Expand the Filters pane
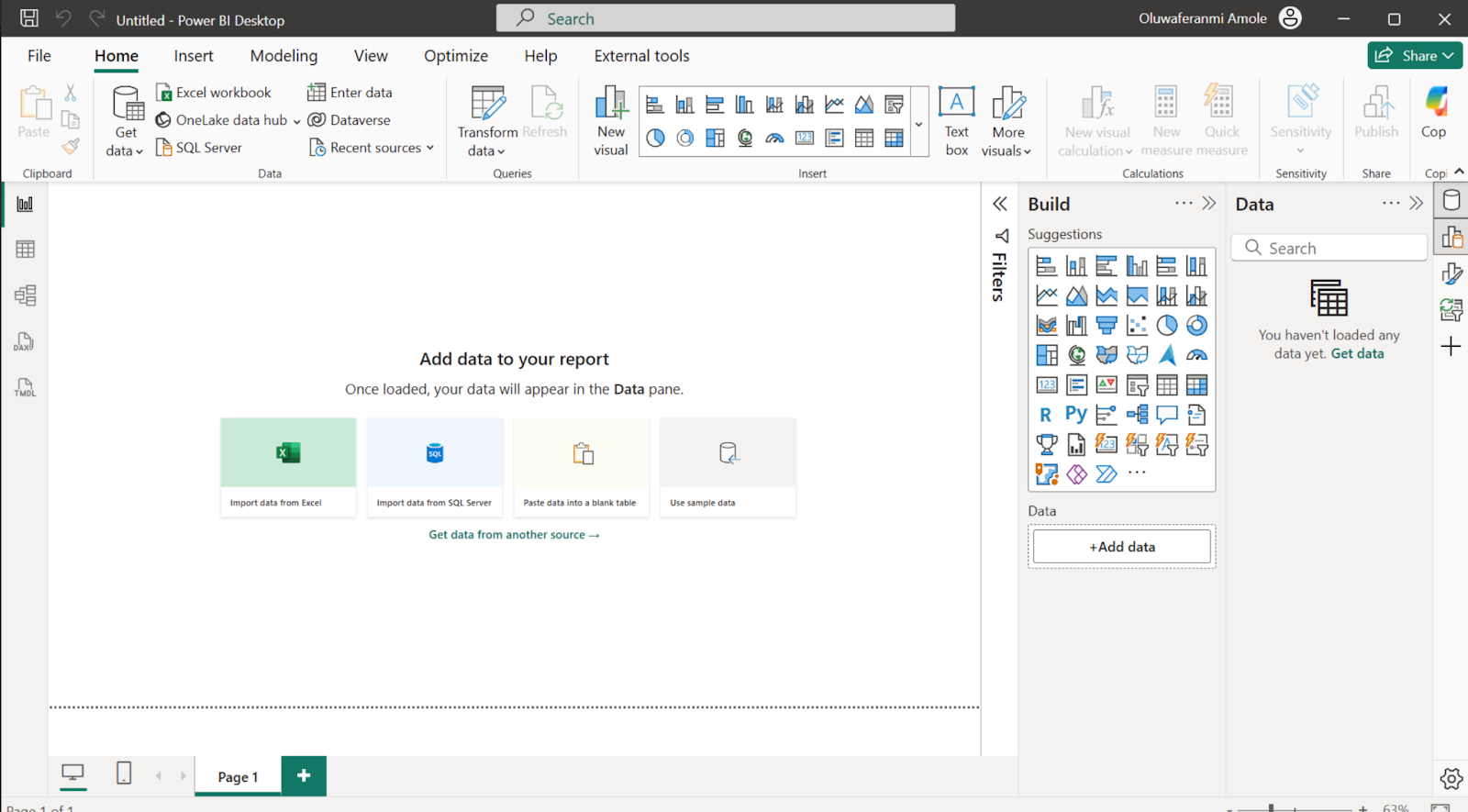The width and height of the screenshot is (1468, 812). [1000, 204]
